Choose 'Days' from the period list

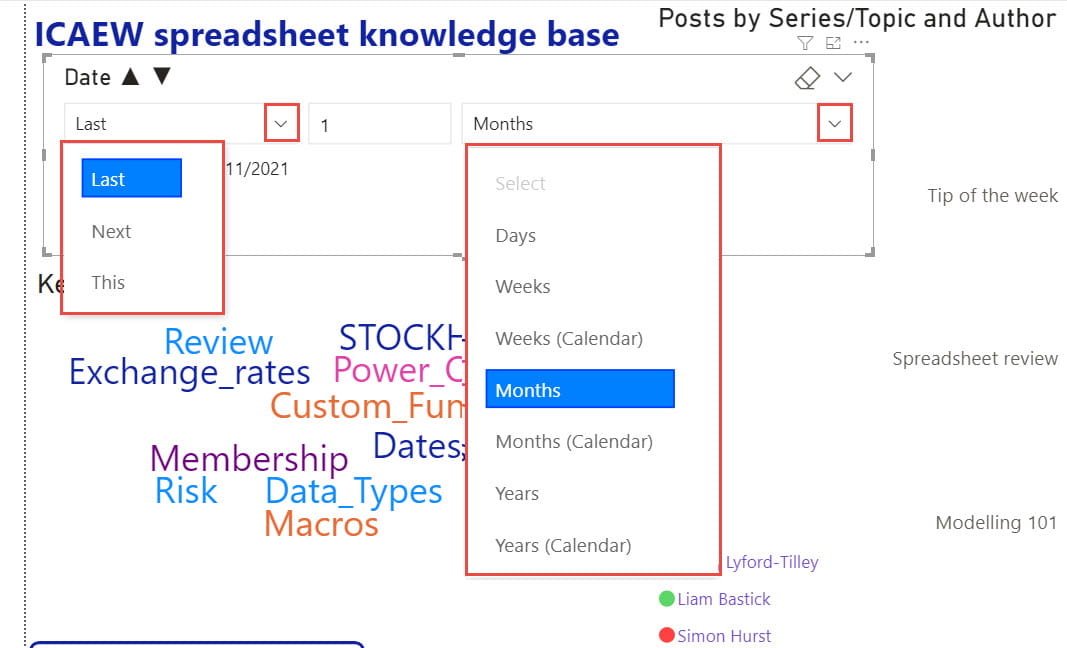pyautogui.click(x=515, y=236)
